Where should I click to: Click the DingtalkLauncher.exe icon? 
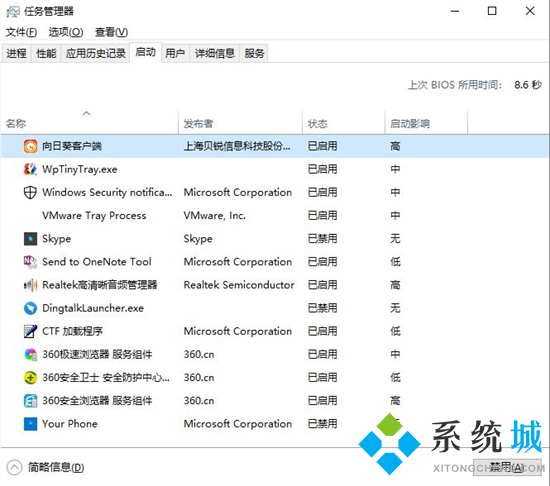point(30,308)
